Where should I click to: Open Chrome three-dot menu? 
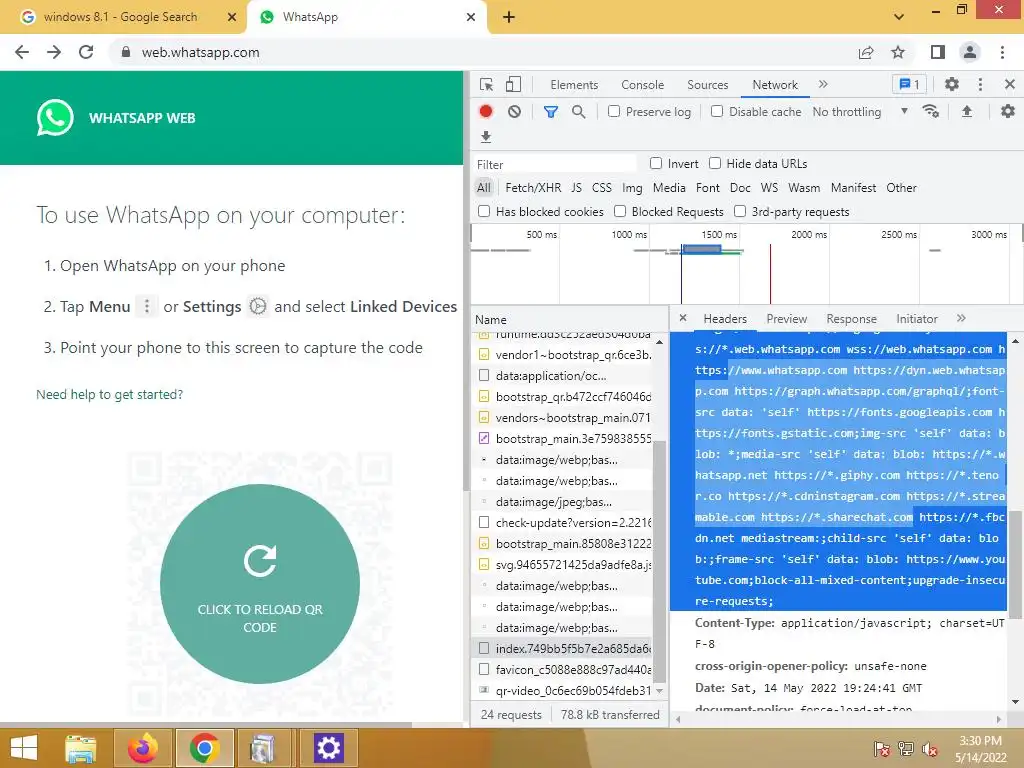pos(1002,52)
